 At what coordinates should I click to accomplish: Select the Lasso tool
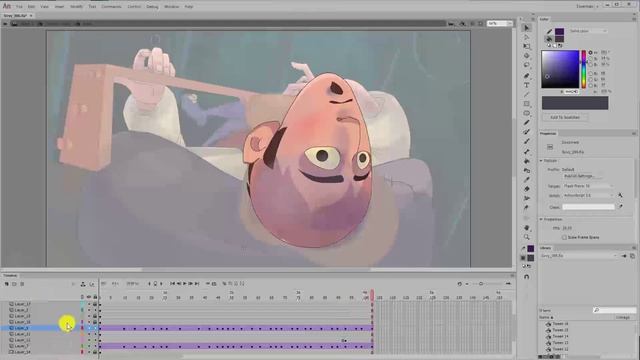tap(527, 65)
